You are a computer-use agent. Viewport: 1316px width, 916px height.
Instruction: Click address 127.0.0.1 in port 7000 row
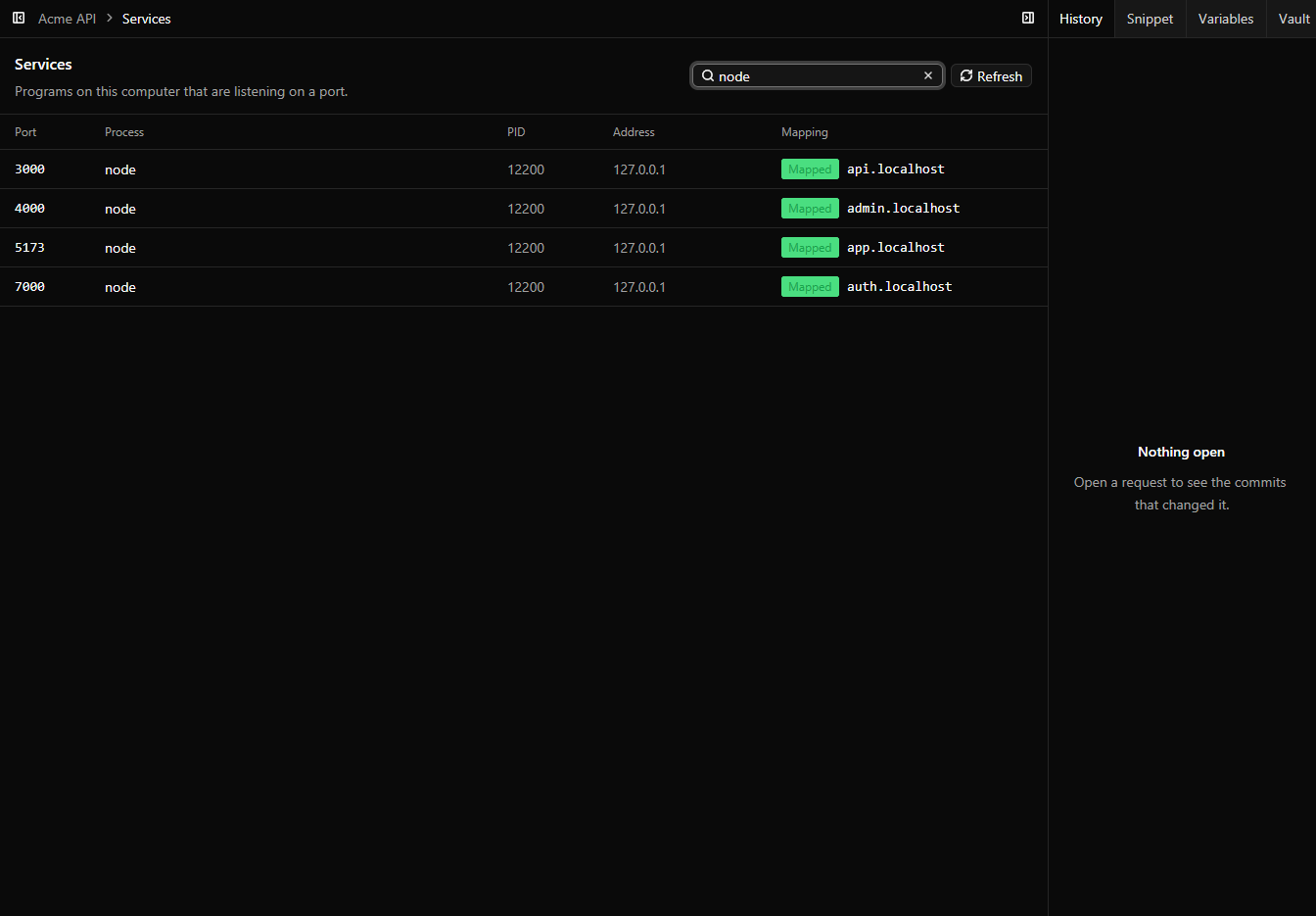pos(639,287)
